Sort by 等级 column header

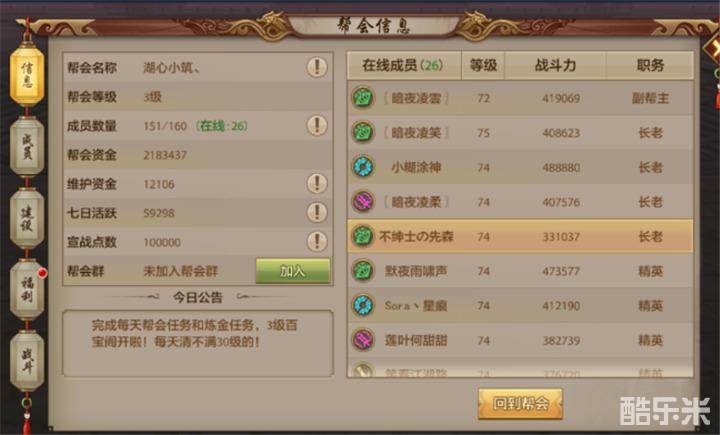pos(483,65)
